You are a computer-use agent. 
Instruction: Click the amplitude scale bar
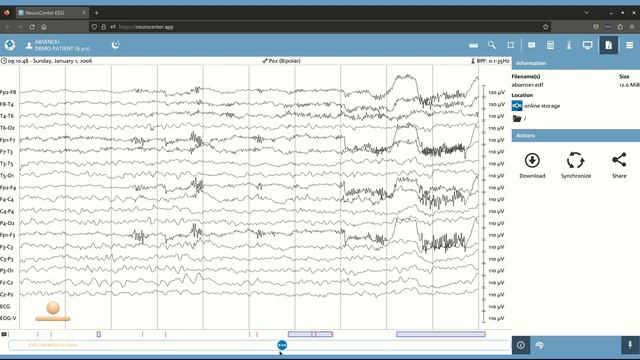(x=484, y=204)
